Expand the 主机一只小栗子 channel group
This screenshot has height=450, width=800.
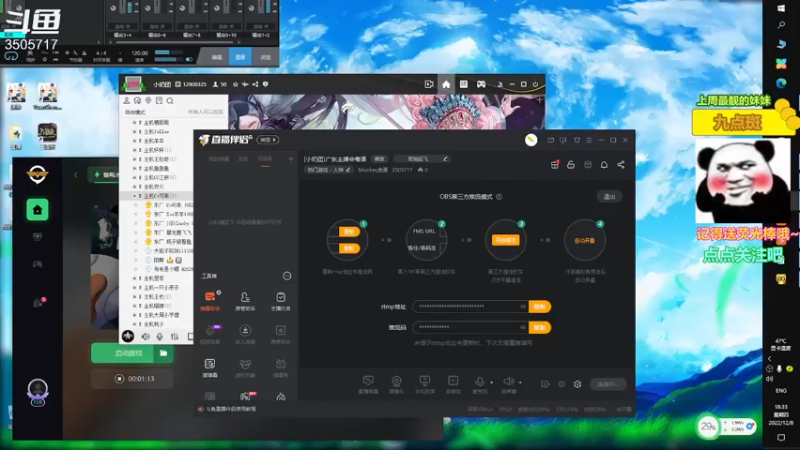click(135, 287)
